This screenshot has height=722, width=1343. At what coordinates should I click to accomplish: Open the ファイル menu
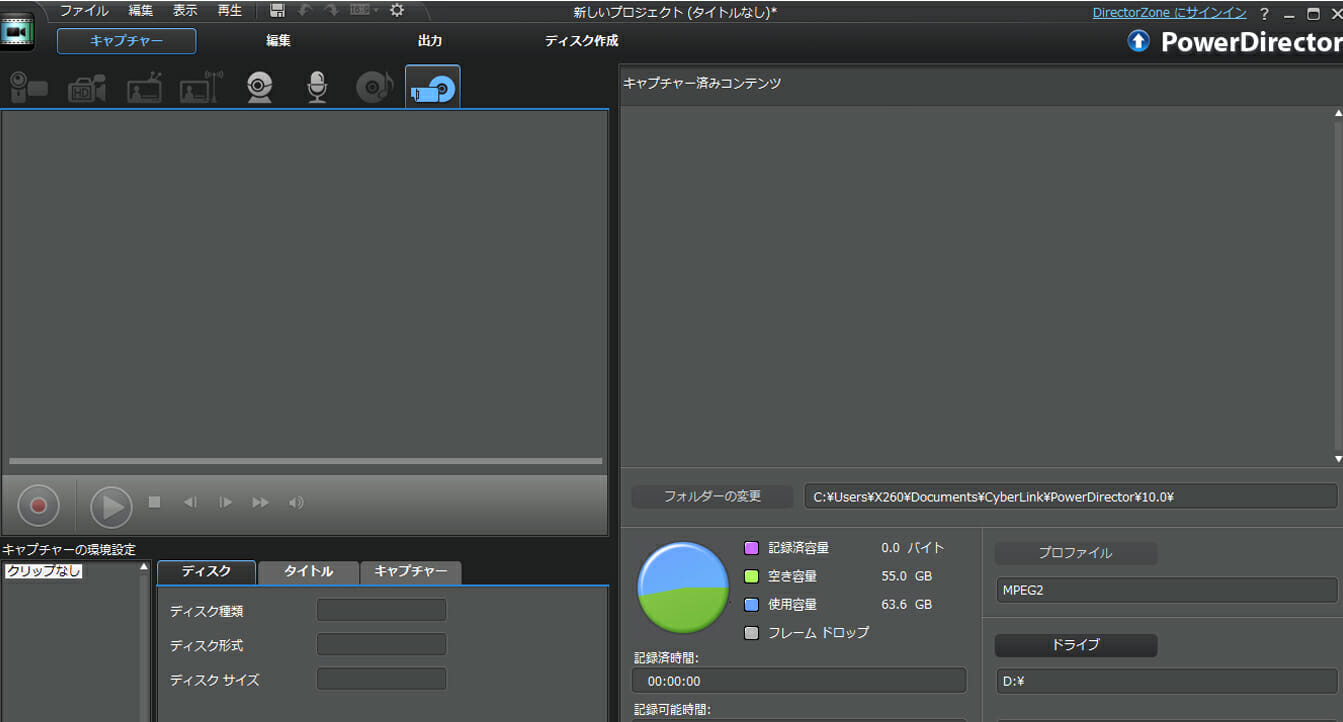click(84, 11)
